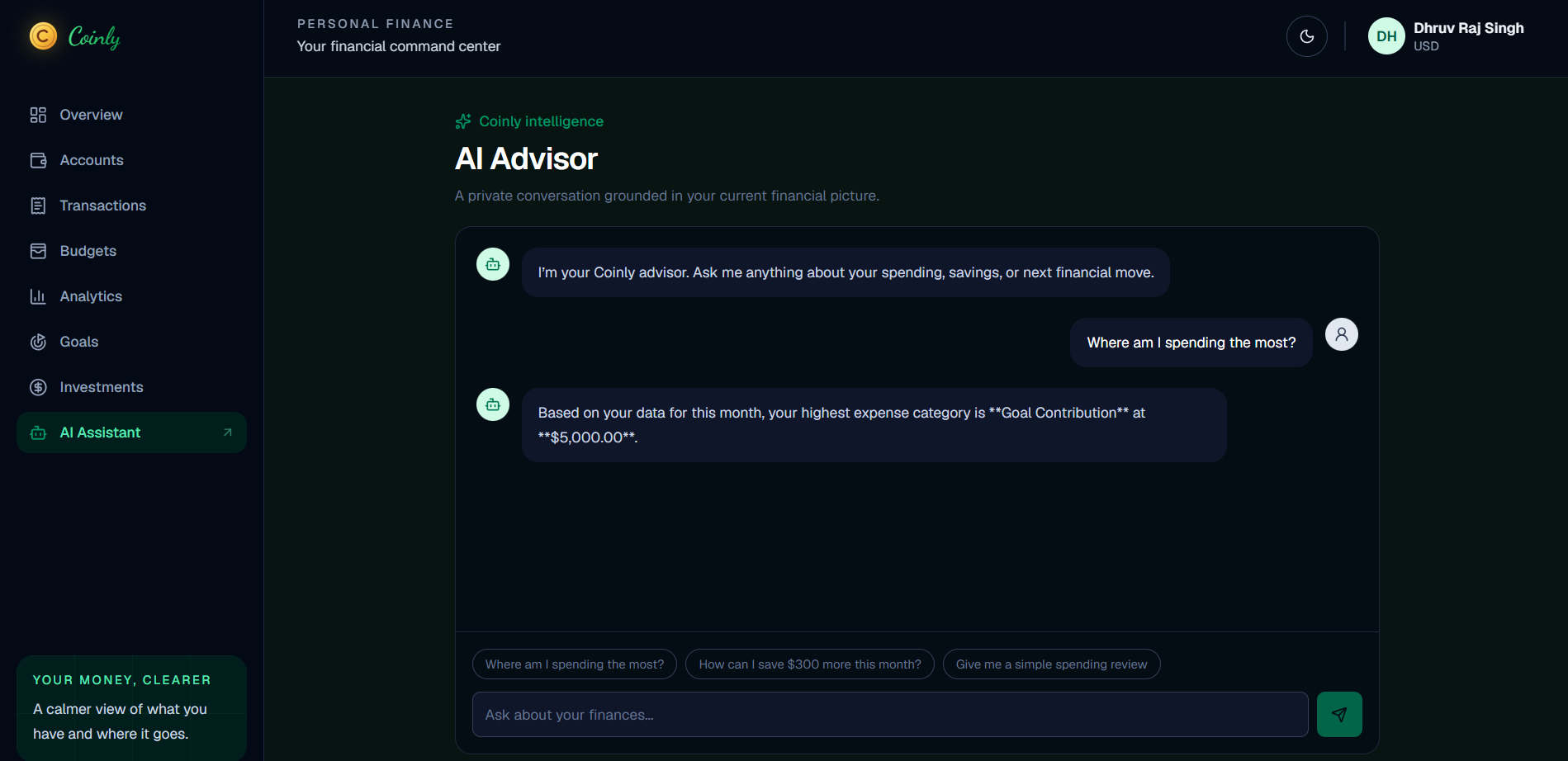Click the bot avatar beside the greeting message
The height and width of the screenshot is (761, 1568).
493,264
